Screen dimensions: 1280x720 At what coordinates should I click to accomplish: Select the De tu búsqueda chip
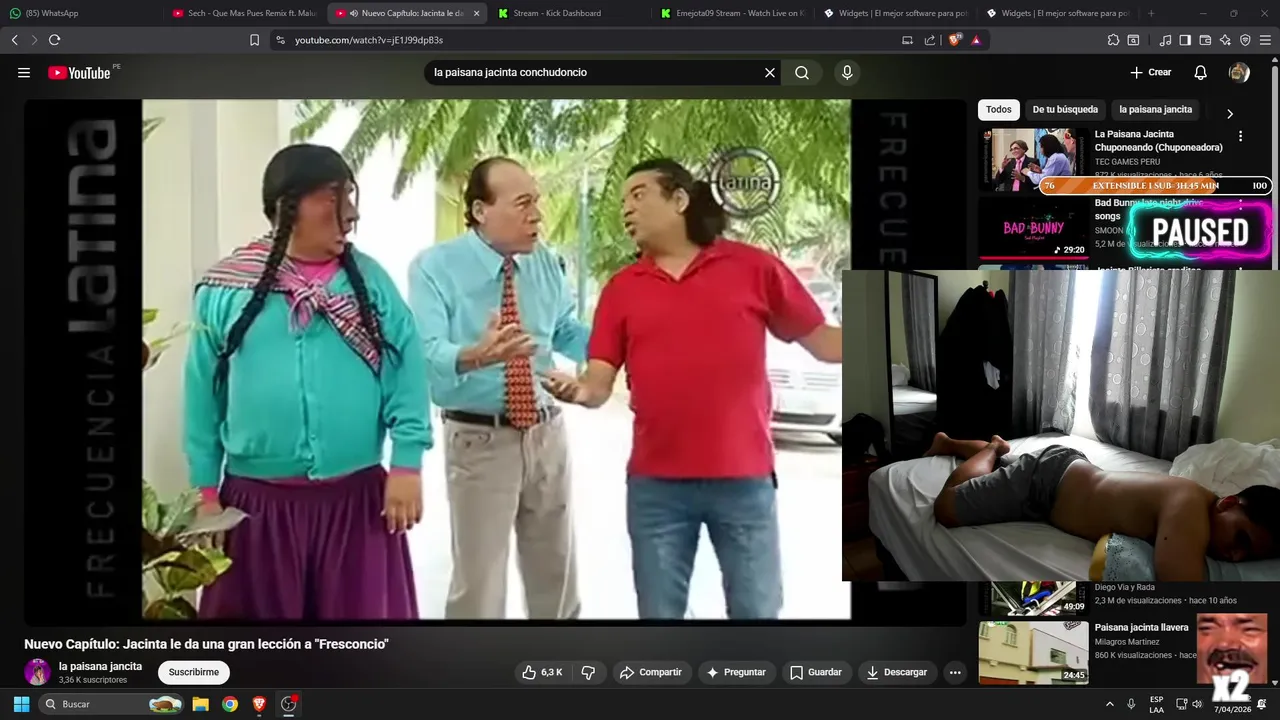[x=1065, y=109]
